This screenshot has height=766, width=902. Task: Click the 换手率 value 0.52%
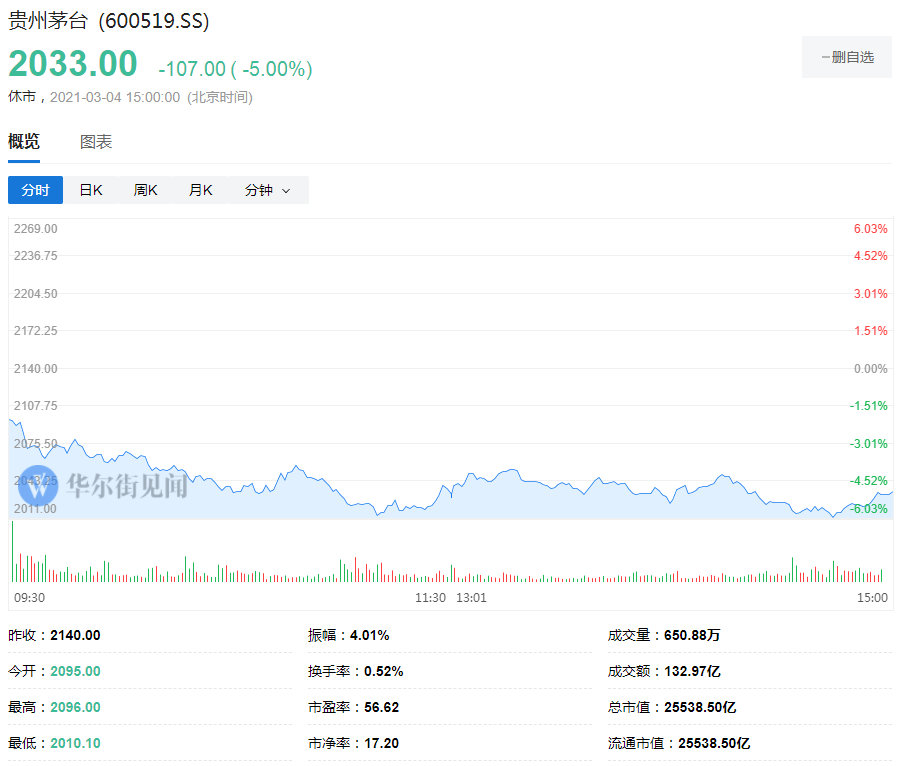point(384,671)
